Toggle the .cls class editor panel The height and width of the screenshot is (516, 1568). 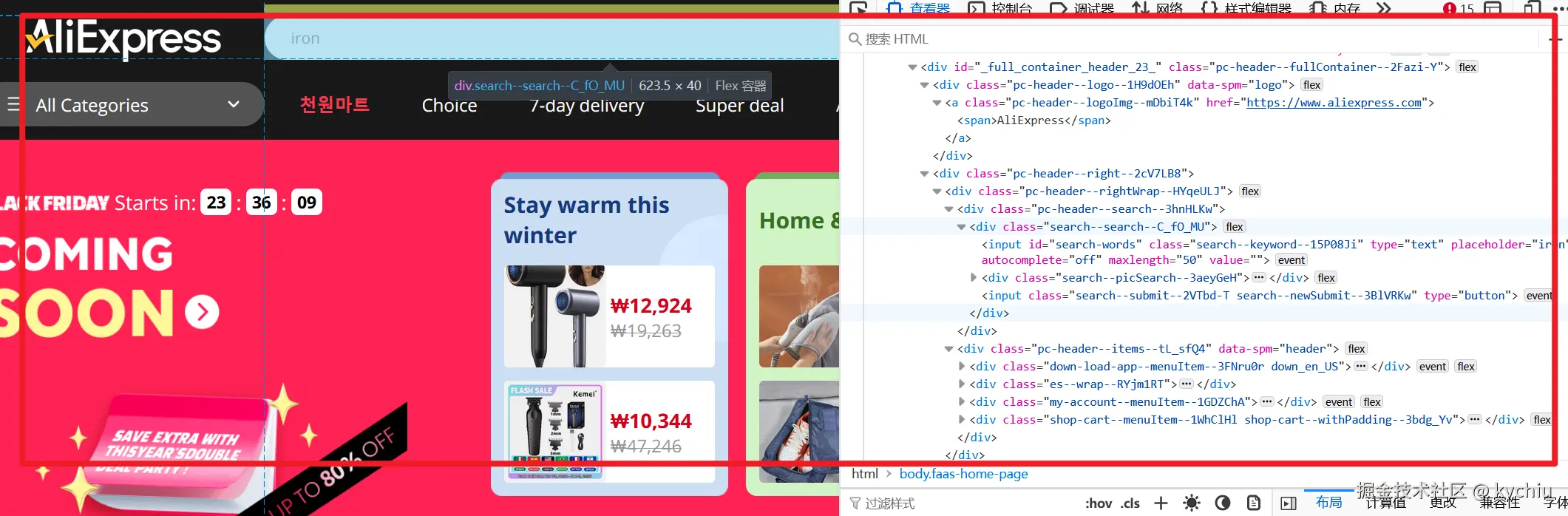[1130, 503]
